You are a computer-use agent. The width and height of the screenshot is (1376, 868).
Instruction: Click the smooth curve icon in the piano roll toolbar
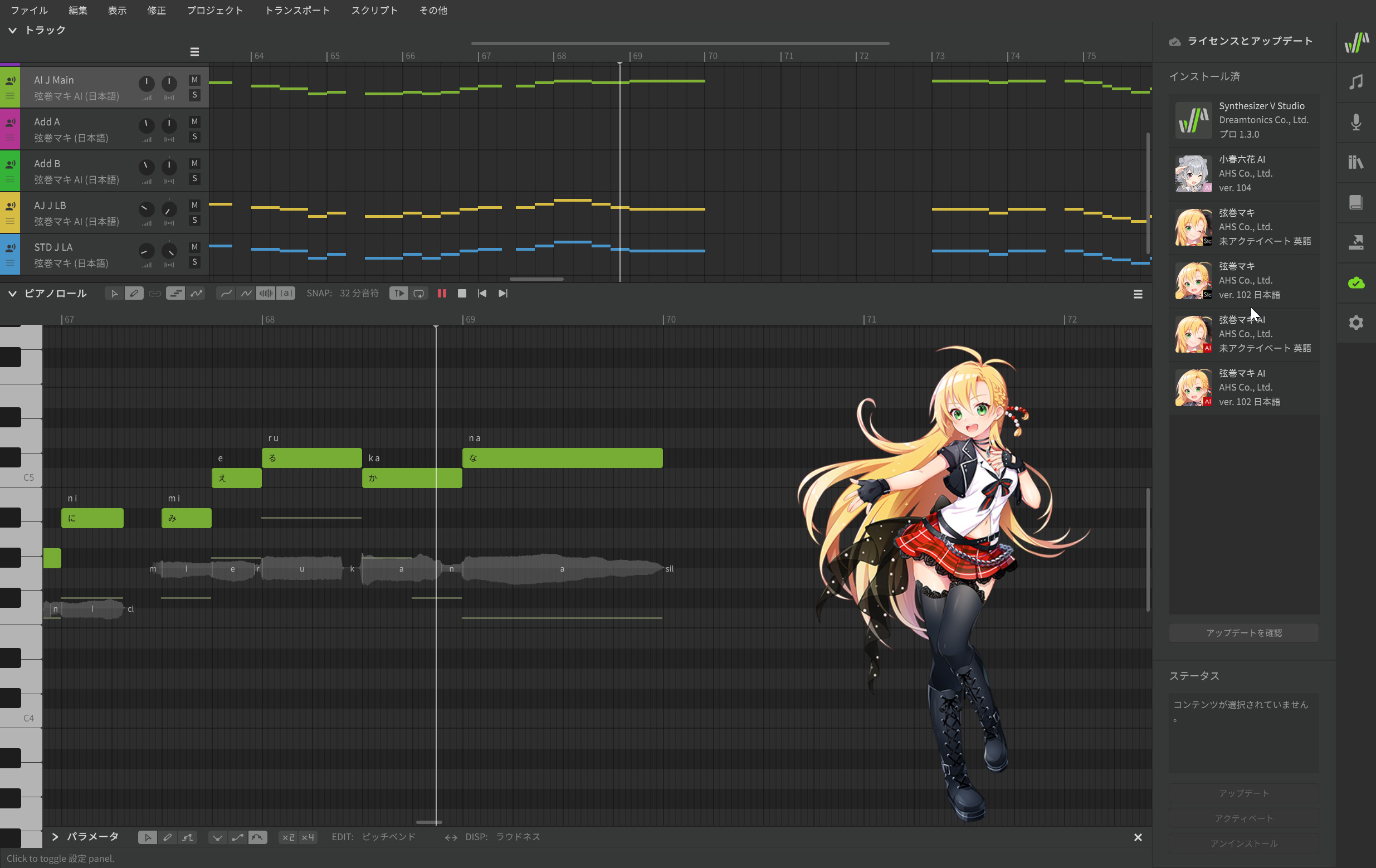tap(226, 293)
